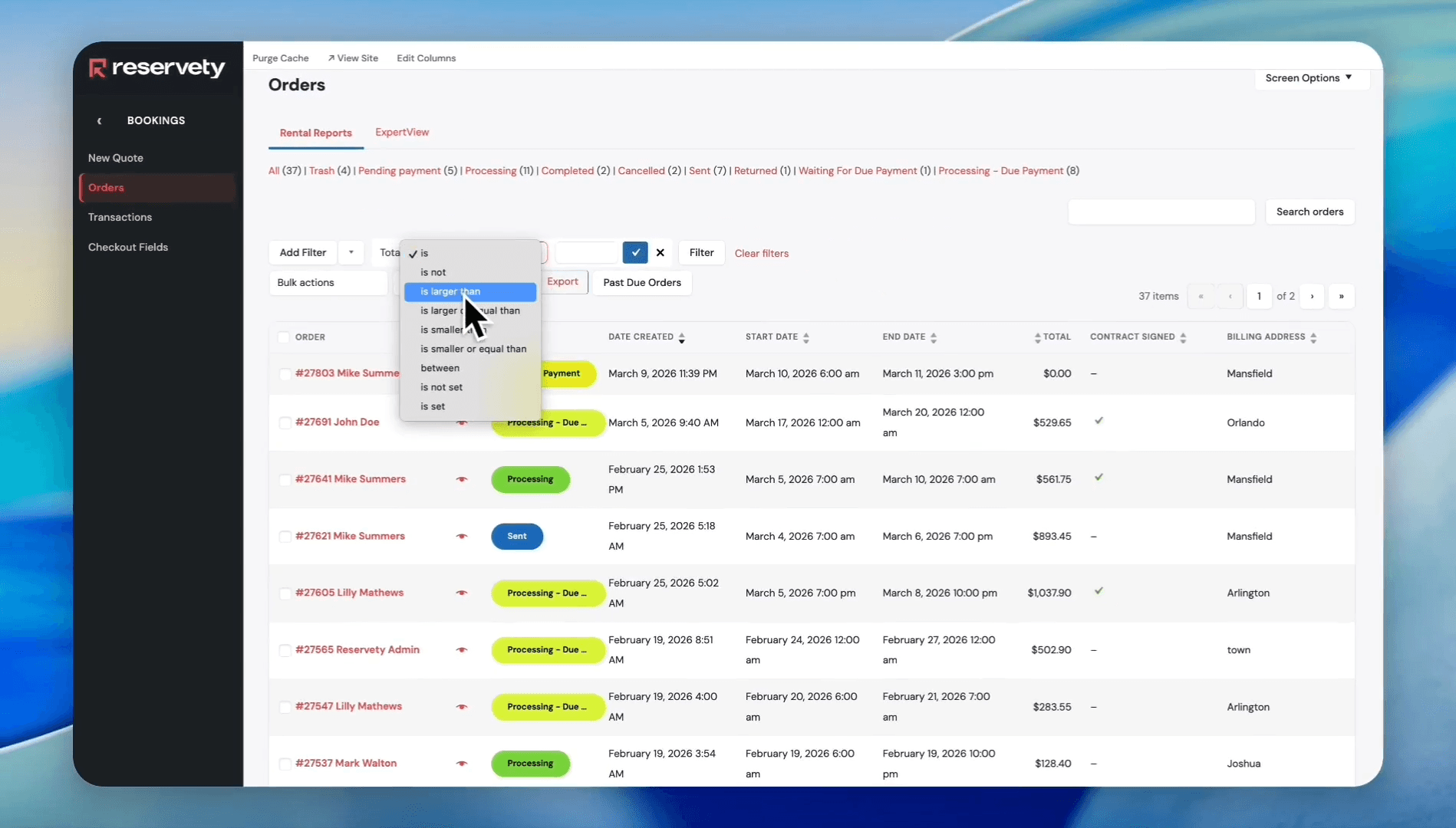Confirm filter with blue checkmark button
This screenshot has height=828, width=1456.
tap(635, 252)
